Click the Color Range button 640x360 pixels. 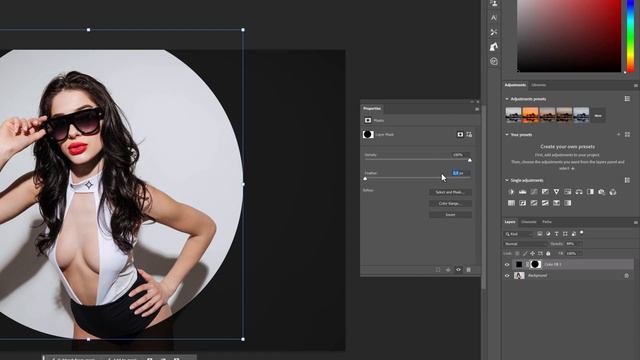click(x=450, y=203)
